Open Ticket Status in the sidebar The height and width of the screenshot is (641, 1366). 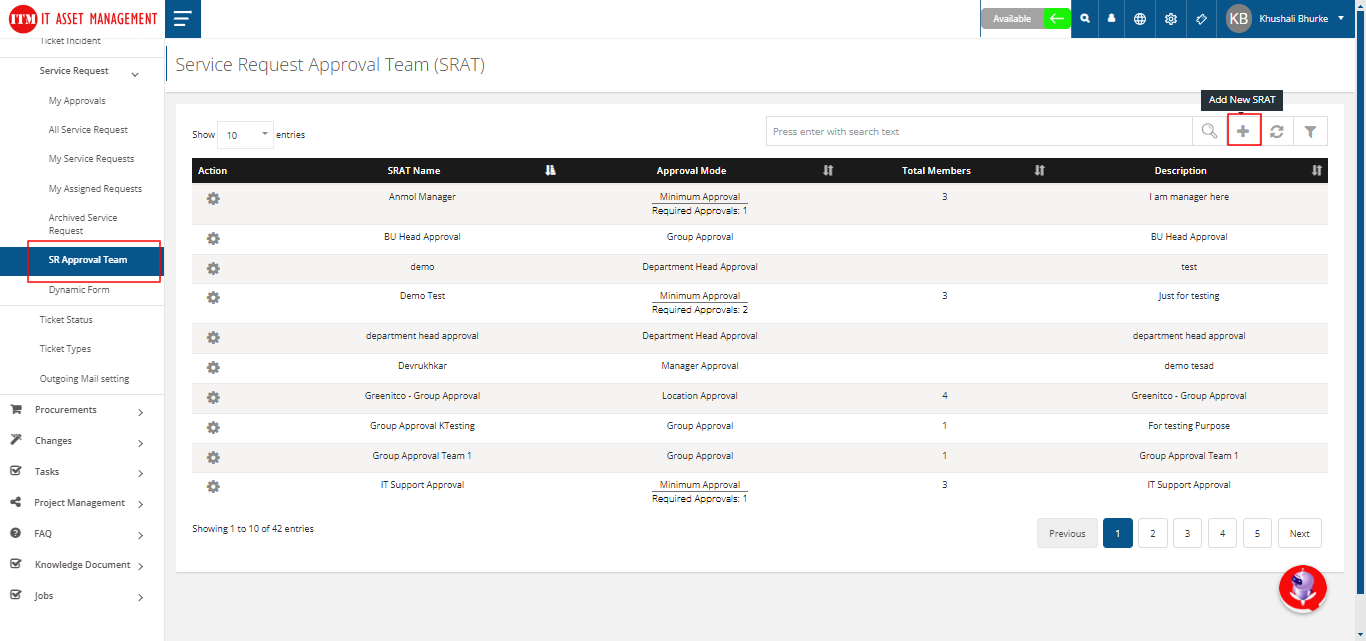point(66,320)
